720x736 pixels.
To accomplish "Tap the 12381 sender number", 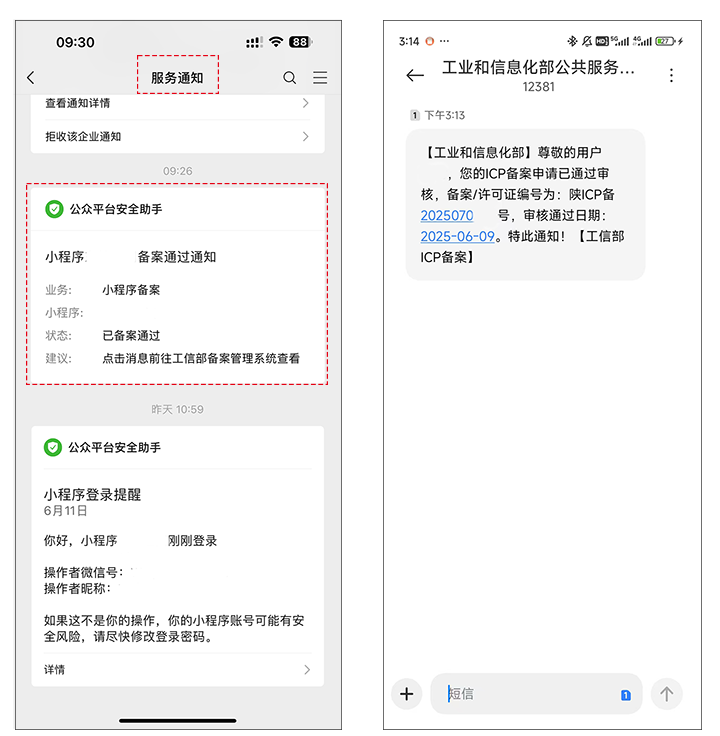I will pyautogui.click(x=538, y=87).
